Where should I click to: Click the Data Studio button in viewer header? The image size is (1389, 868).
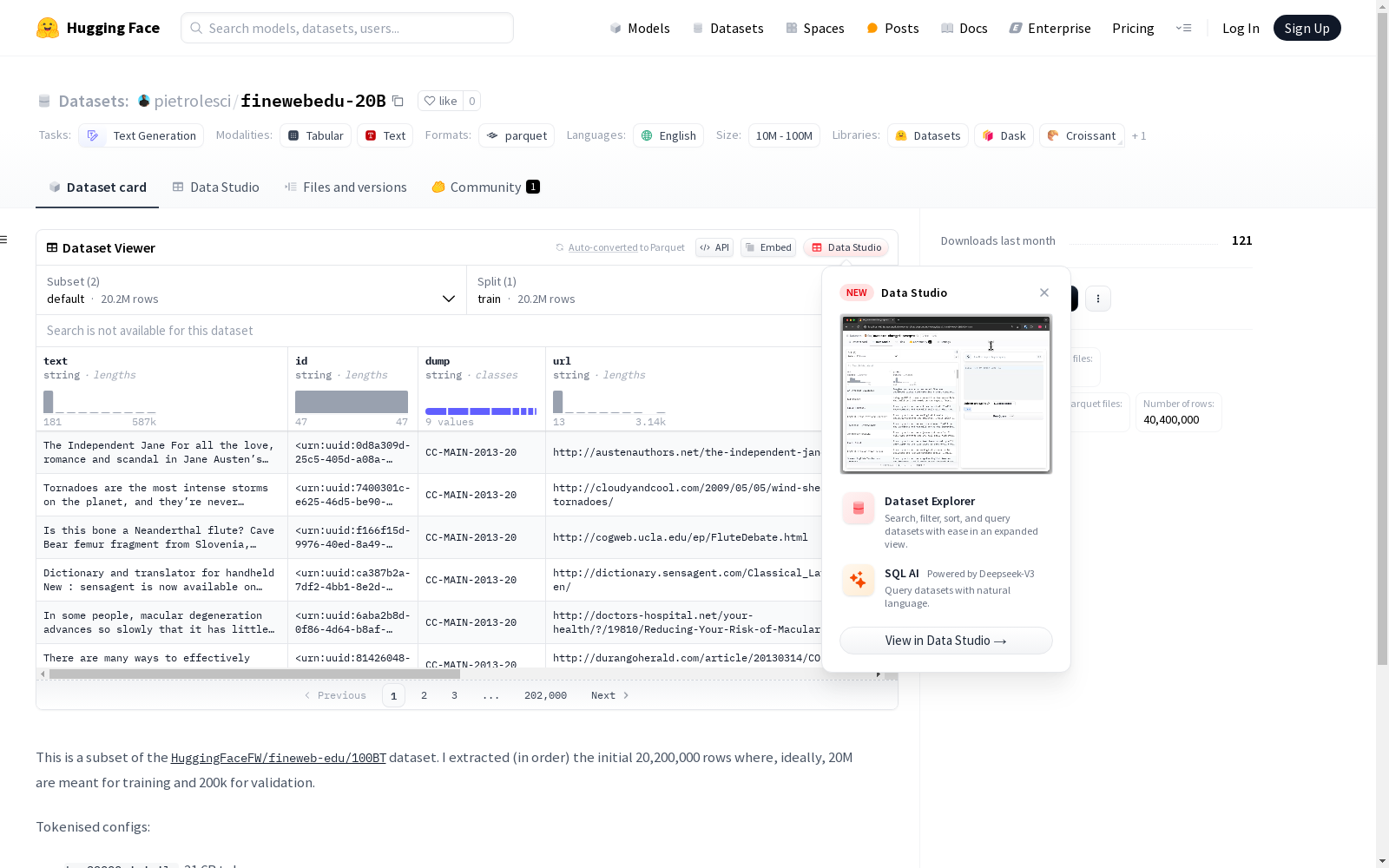coord(846,247)
